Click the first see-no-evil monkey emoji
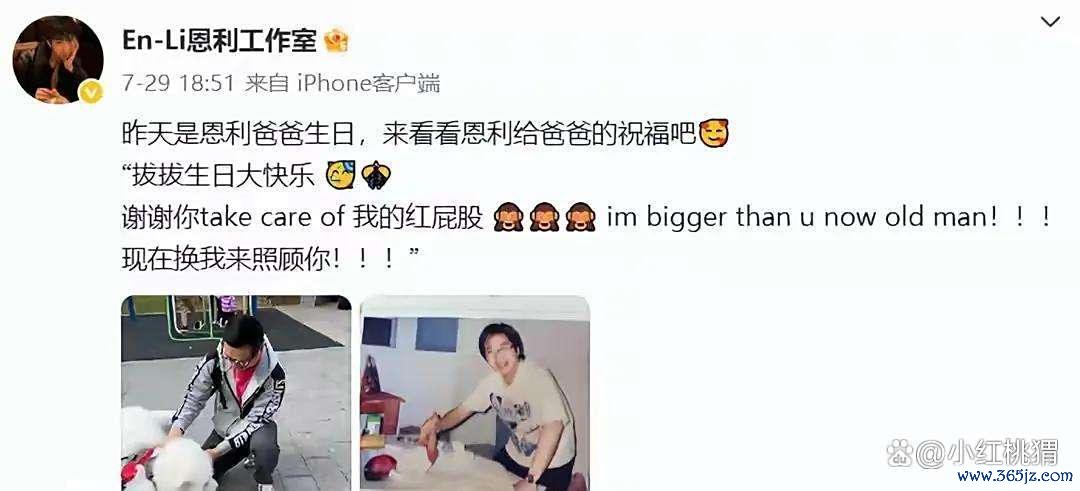Screen dimensions: 1080x491 (x=508, y=218)
